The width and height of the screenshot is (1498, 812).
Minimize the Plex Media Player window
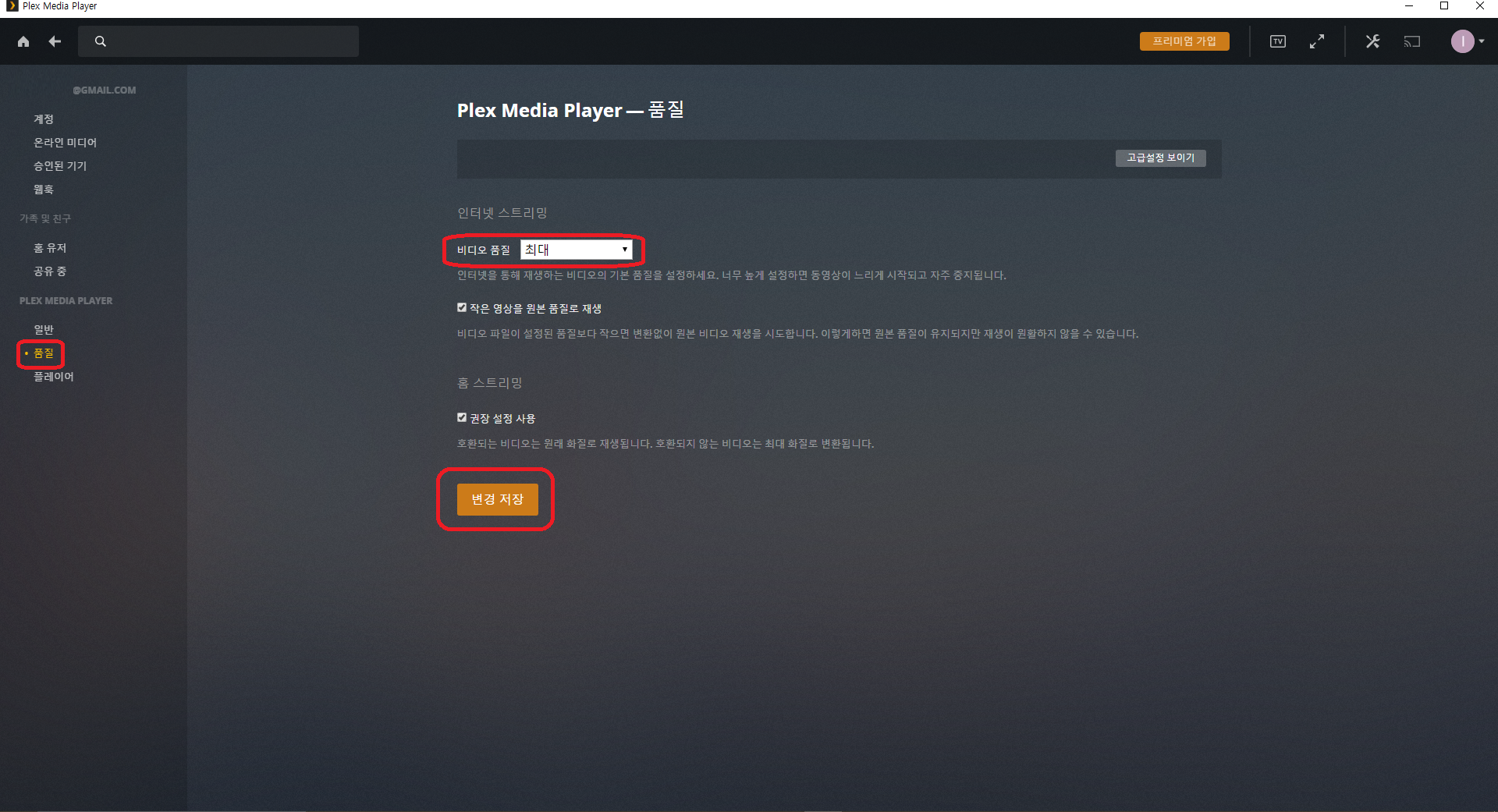pos(1409,6)
